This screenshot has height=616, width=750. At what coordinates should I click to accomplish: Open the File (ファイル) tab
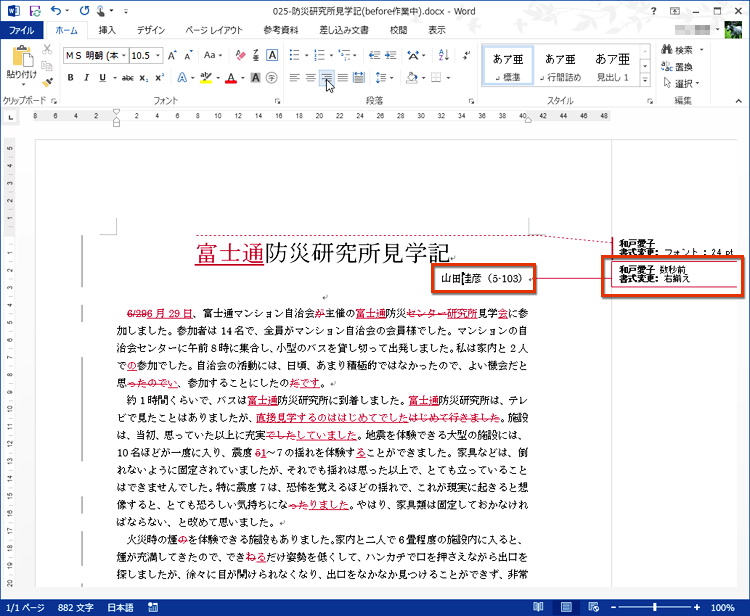[22, 30]
